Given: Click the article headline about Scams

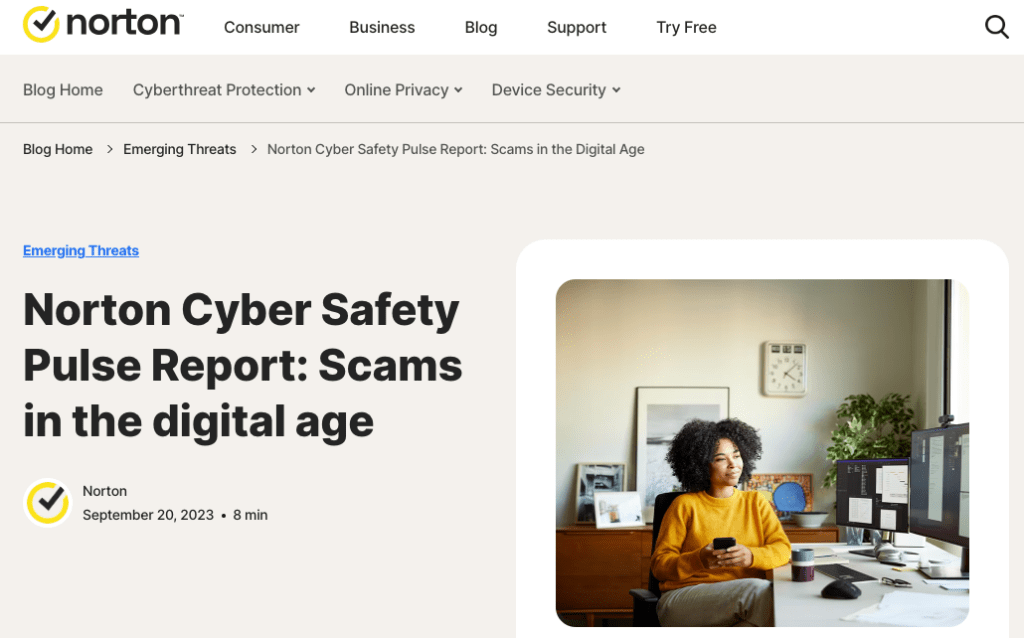Looking at the screenshot, I should (243, 365).
